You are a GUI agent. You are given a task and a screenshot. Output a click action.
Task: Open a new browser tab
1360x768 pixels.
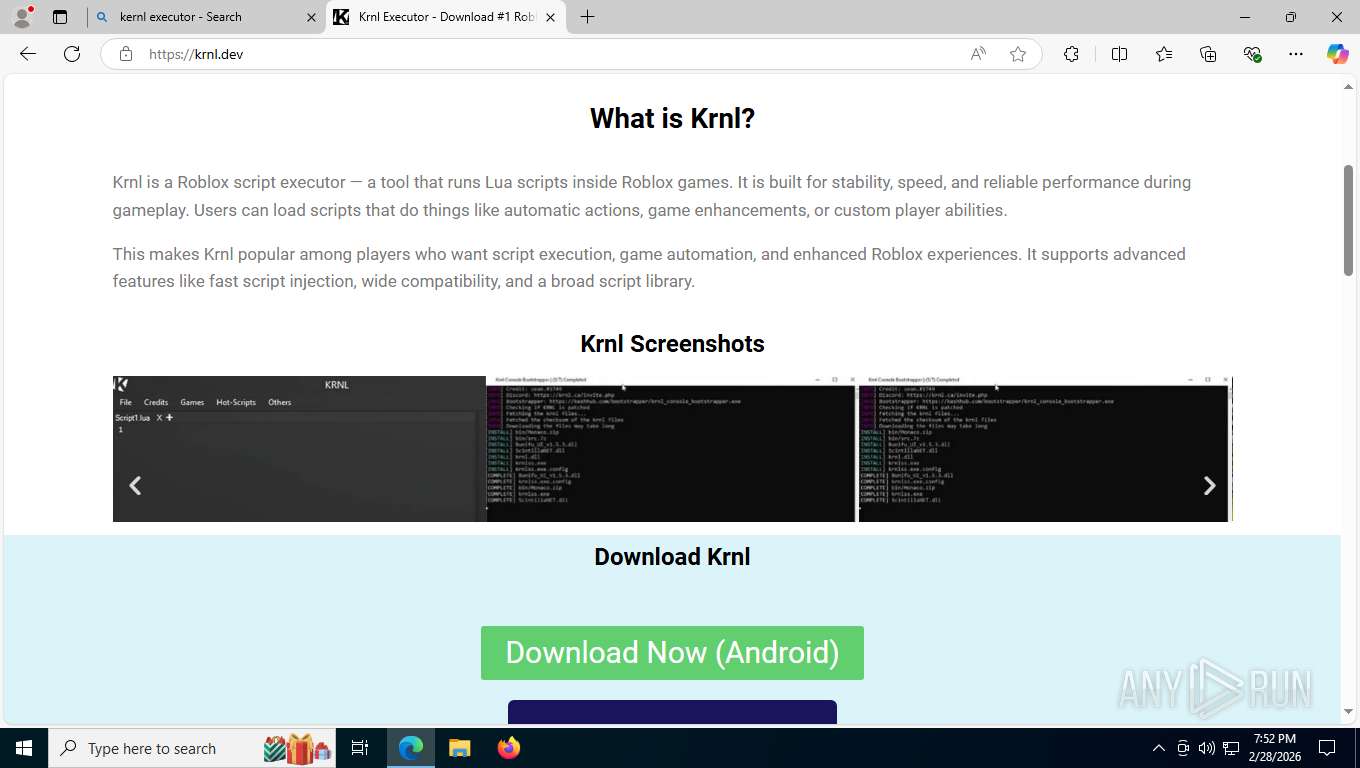tap(587, 17)
